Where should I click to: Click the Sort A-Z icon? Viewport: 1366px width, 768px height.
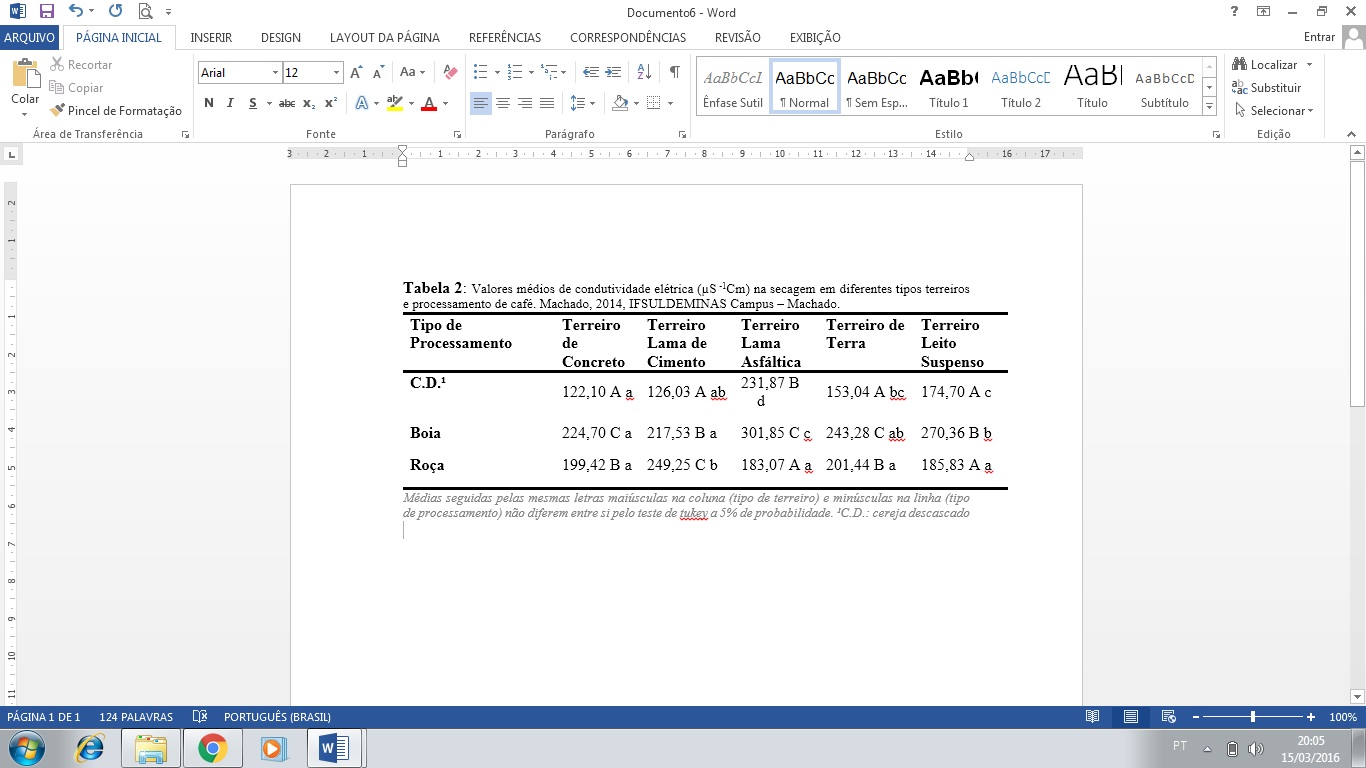pyautogui.click(x=644, y=72)
